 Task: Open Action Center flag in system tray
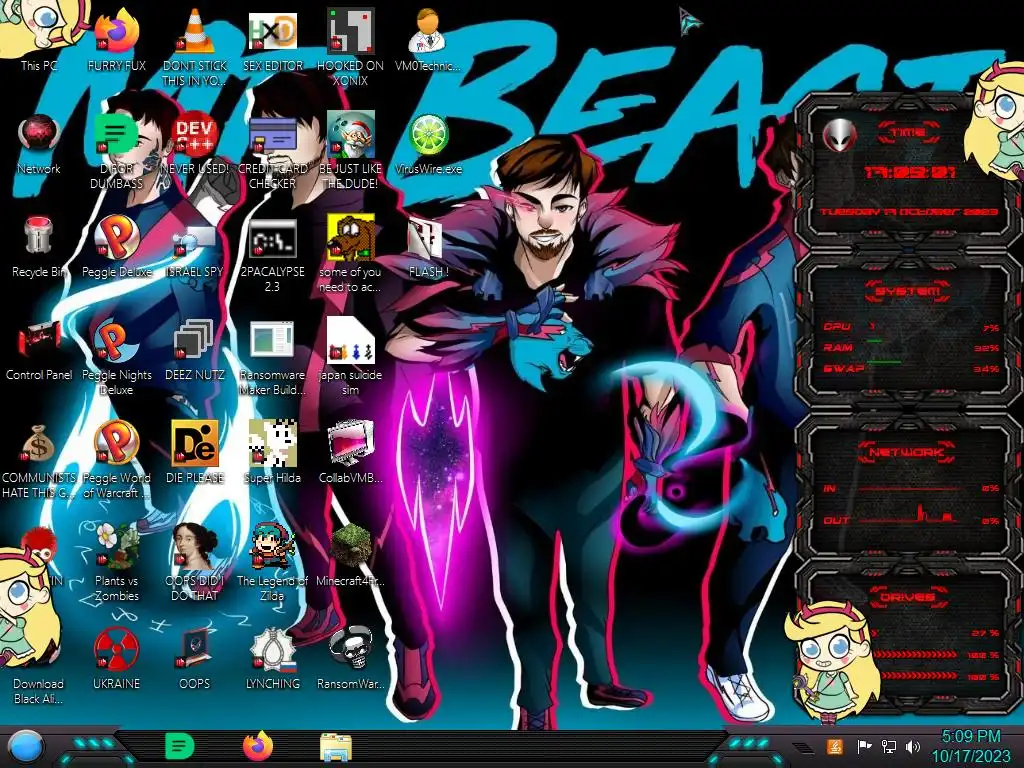pyautogui.click(x=864, y=746)
